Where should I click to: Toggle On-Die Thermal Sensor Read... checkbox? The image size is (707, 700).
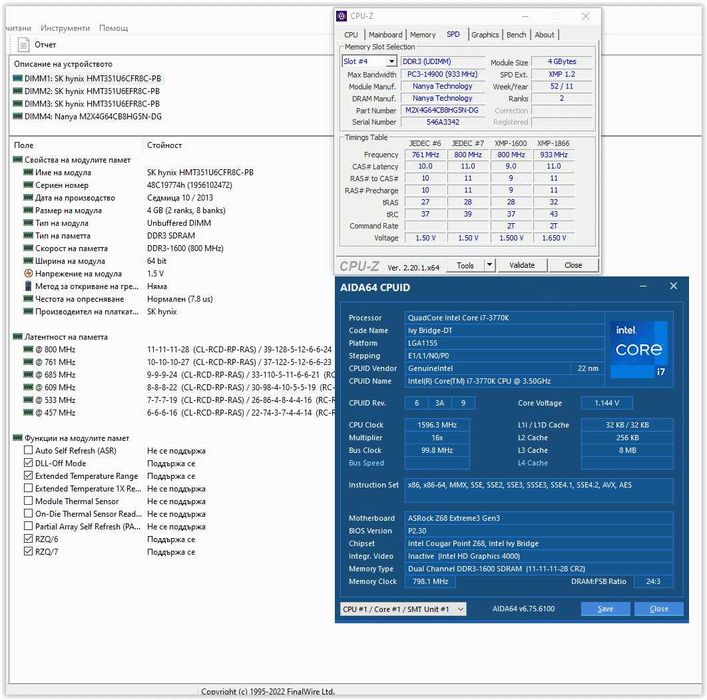tap(28, 513)
